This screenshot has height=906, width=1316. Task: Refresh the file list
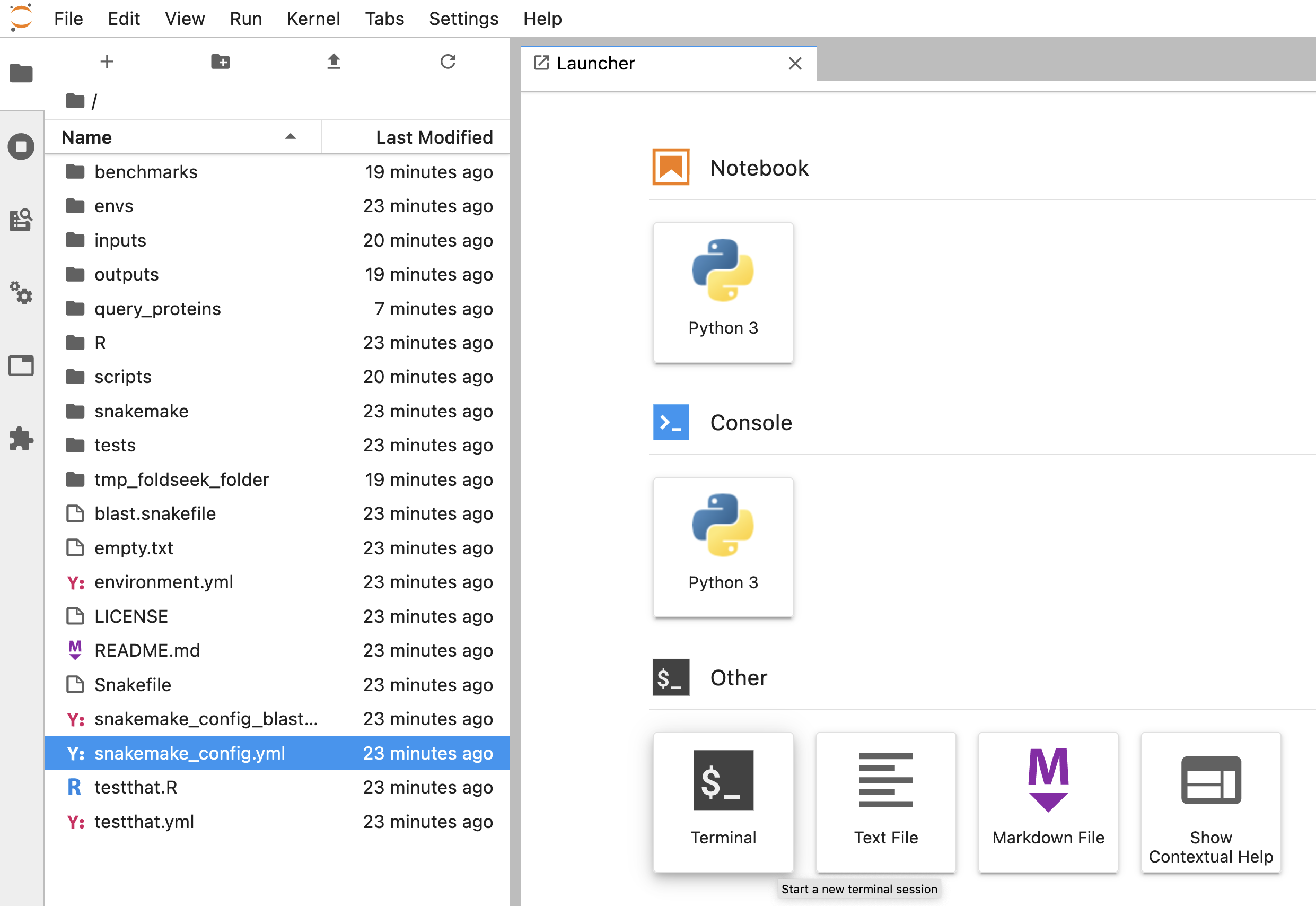(448, 62)
